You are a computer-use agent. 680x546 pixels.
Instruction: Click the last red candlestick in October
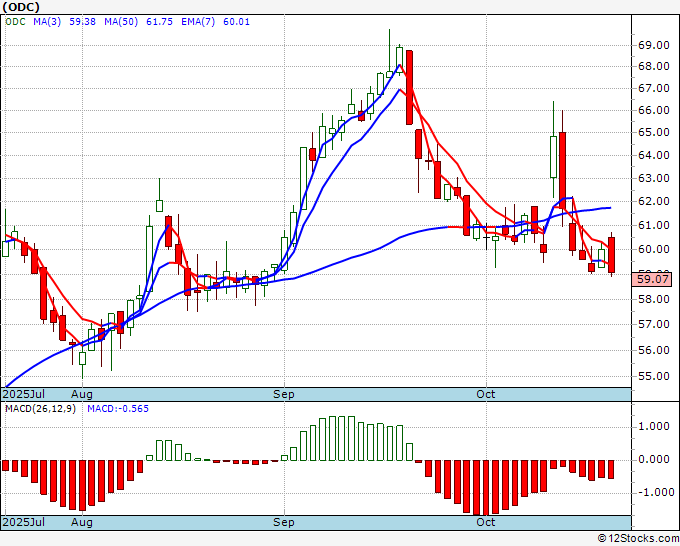(x=611, y=255)
